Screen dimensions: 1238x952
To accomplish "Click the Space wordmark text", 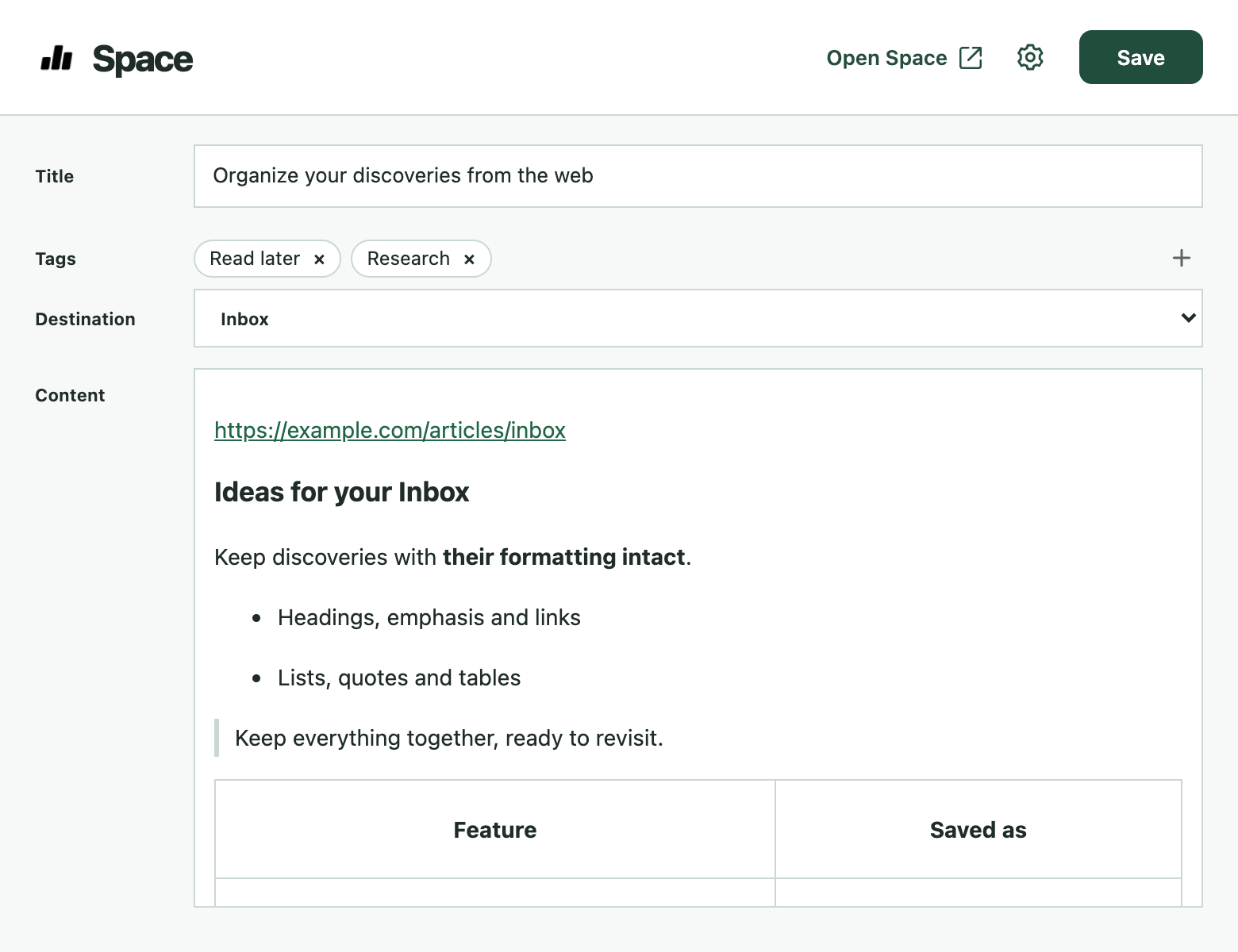I will coord(143,59).
